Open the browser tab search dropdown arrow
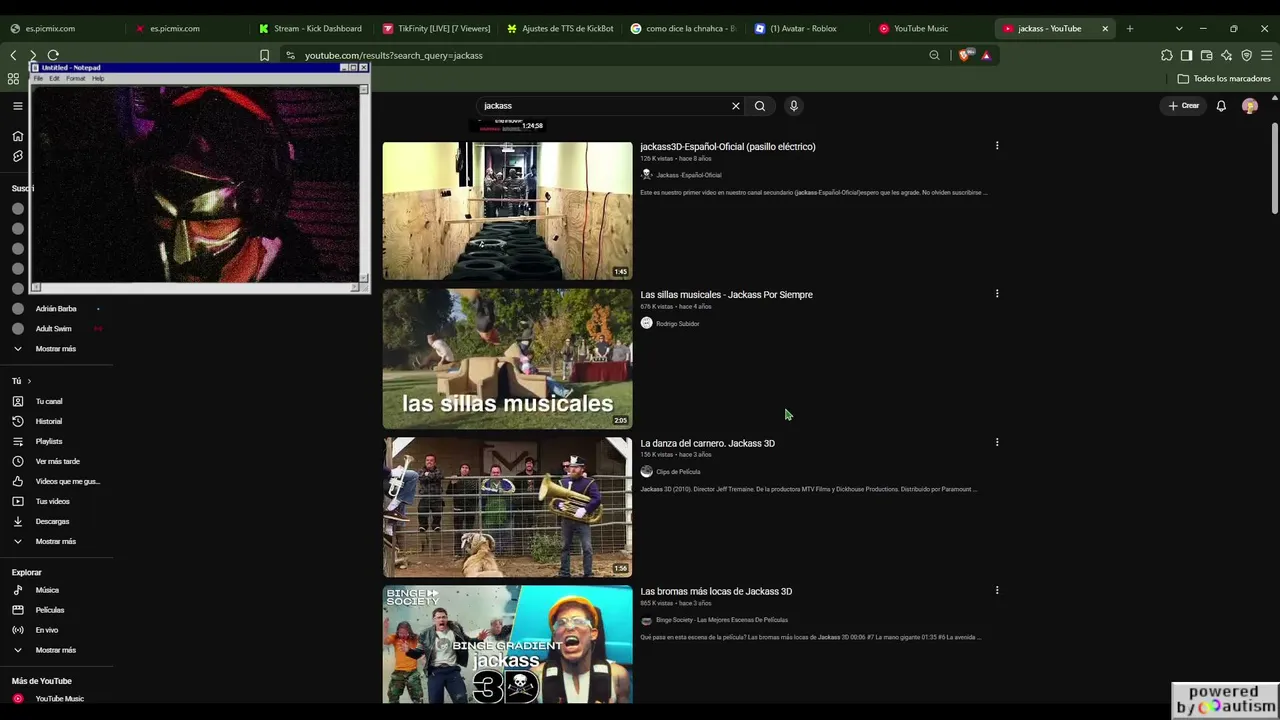Image resolution: width=1280 pixels, height=720 pixels. point(1179,28)
